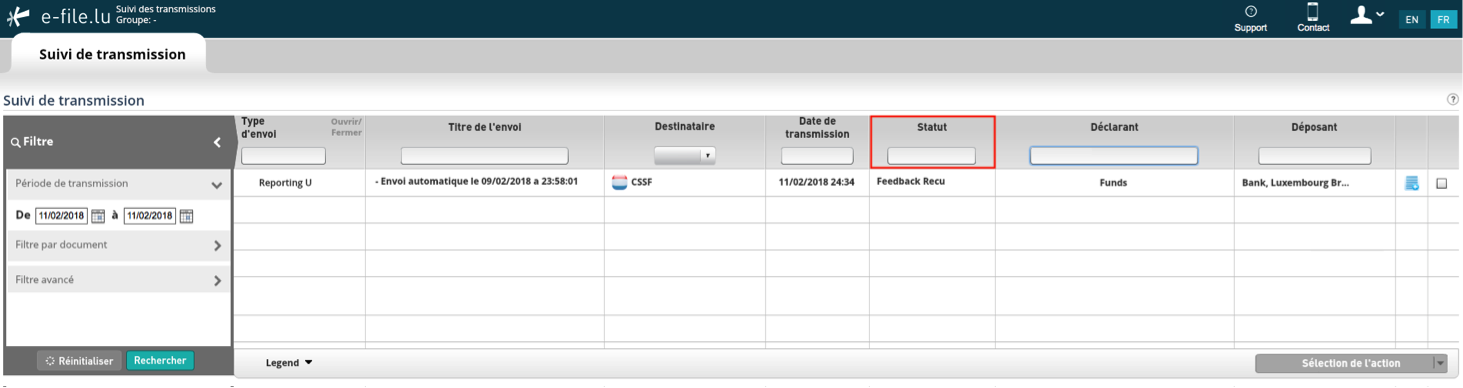Click the end date field
The height and width of the screenshot is (388, 1463).
[149, 216]
